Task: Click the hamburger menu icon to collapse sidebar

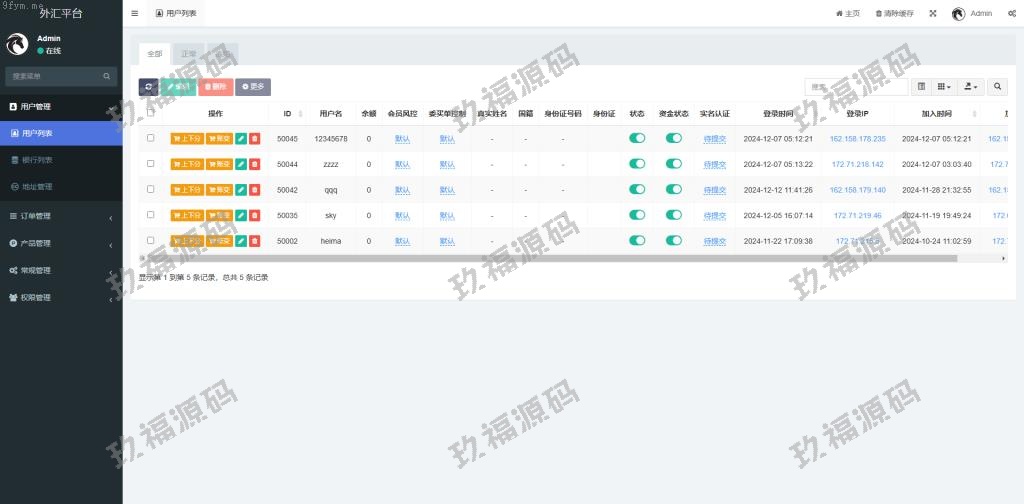Action: coord(135,14)
